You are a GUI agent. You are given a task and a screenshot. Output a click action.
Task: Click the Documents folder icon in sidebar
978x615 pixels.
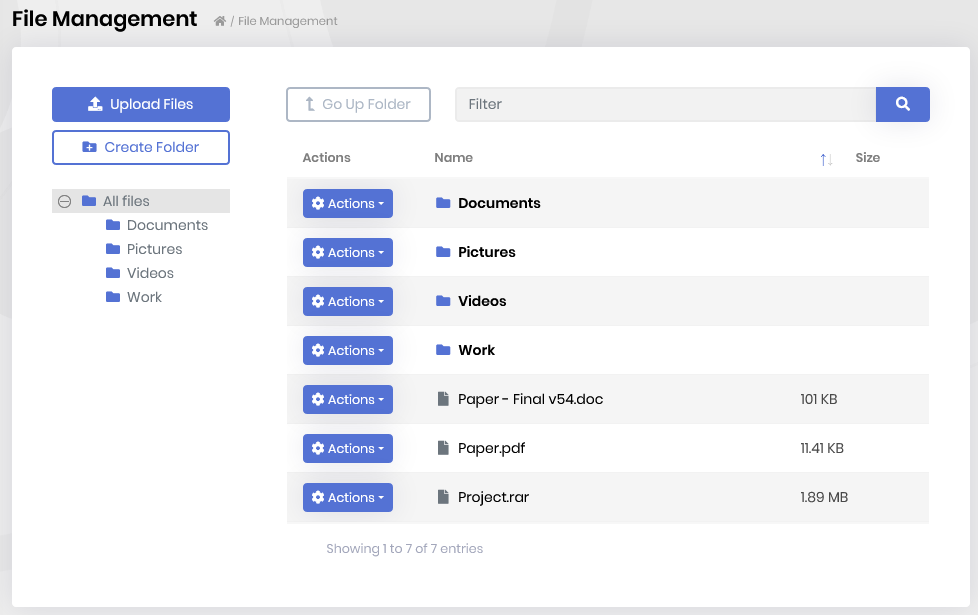(113, 225)
